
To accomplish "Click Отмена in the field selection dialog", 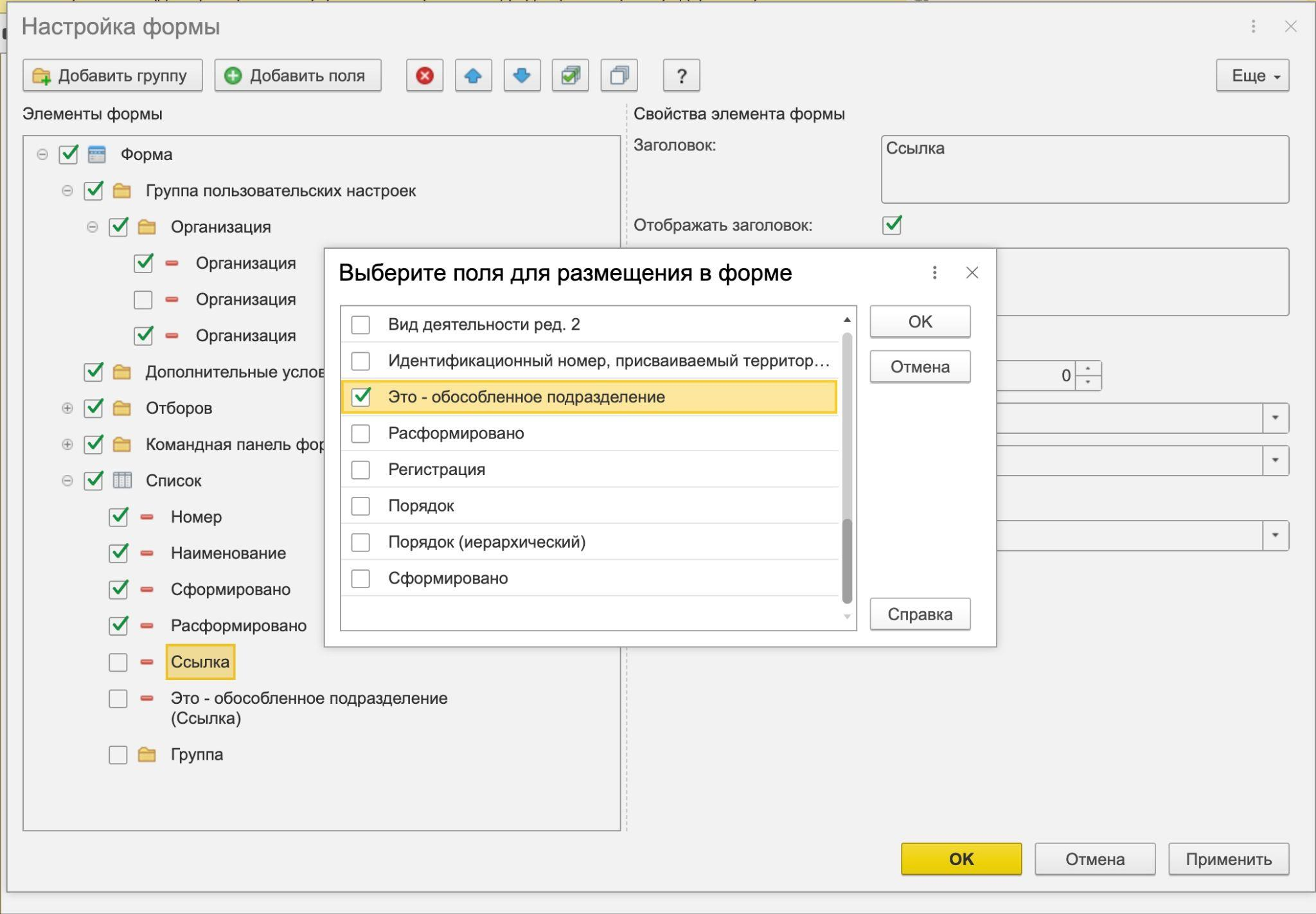I will click(x=920, y=367).
